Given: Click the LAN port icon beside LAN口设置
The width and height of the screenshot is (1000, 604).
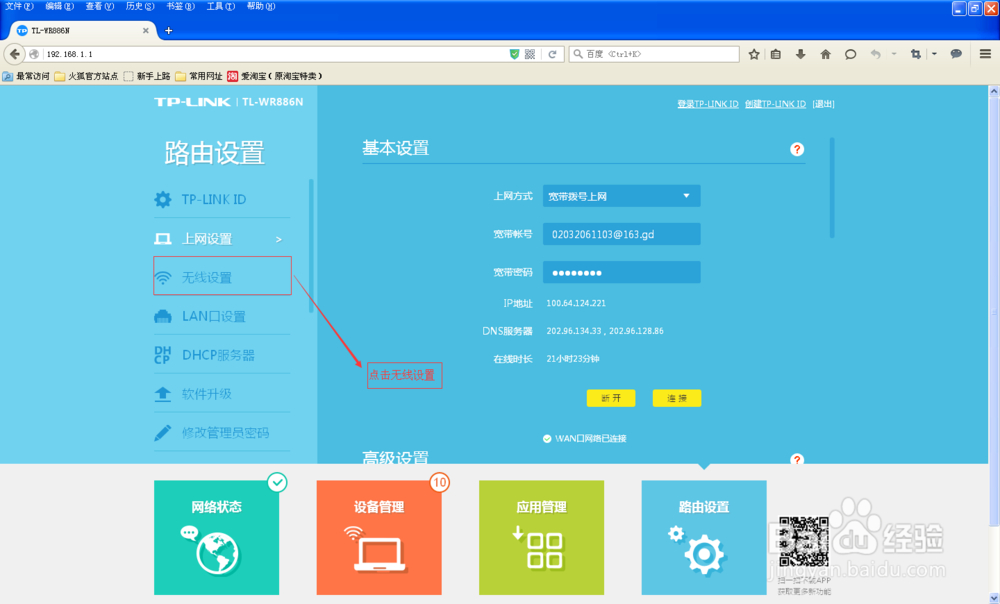Looking at the screenshot, I should (x=163, y=316).
